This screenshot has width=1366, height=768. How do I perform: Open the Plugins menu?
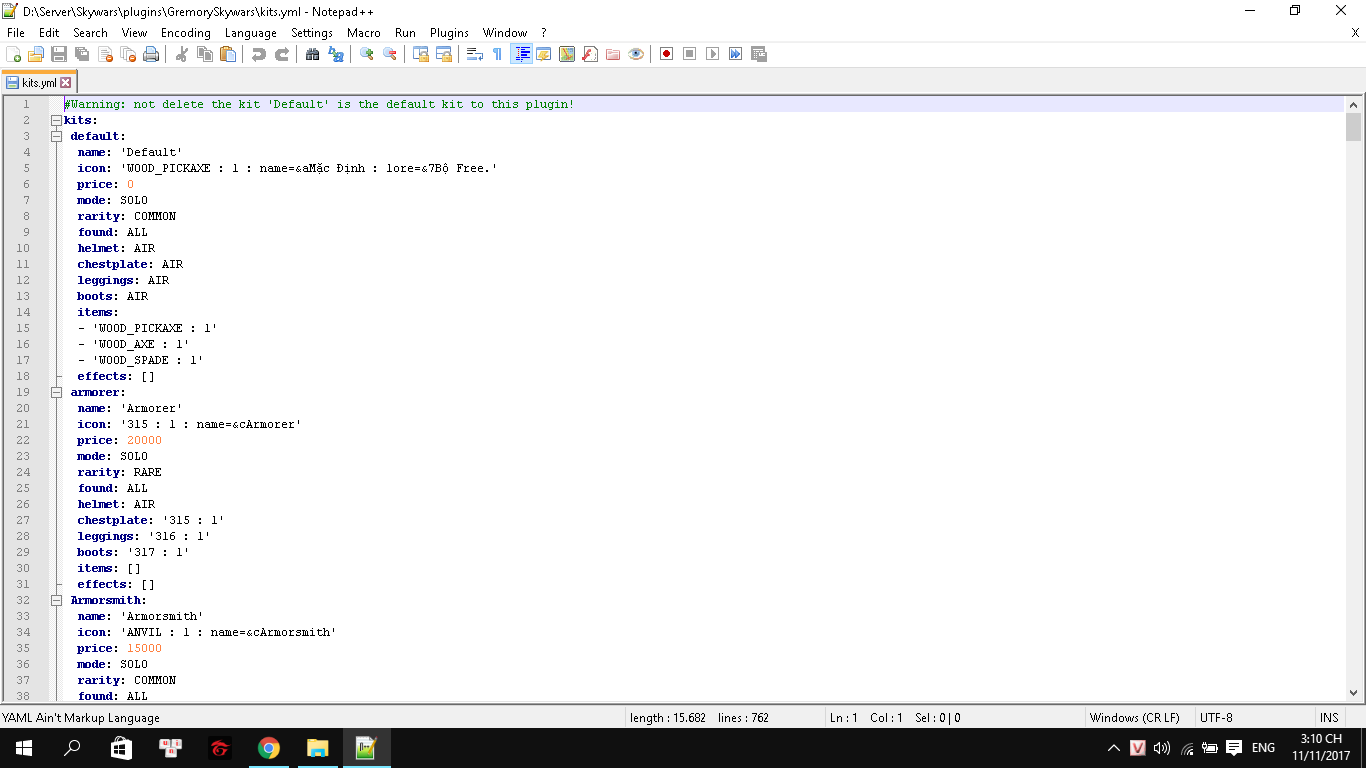pyautogui.click(x=449, y=33)
